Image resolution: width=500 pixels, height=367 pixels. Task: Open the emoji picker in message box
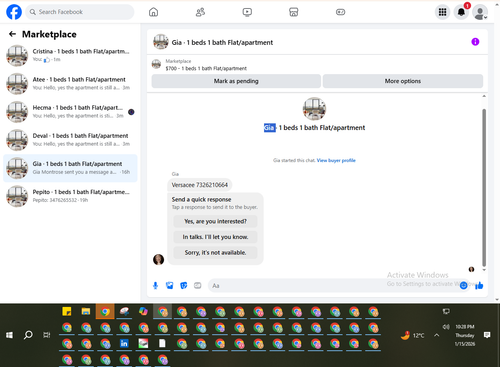pyautogui.click(x=463, y=286)
